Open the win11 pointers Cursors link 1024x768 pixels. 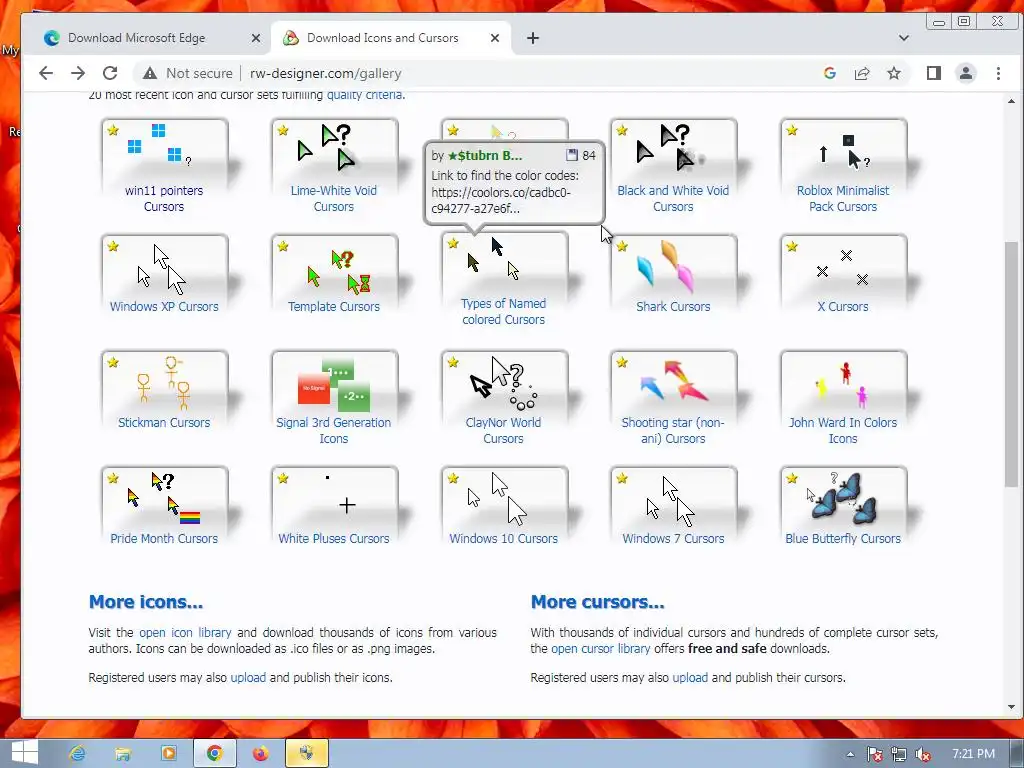coord(164,199)
